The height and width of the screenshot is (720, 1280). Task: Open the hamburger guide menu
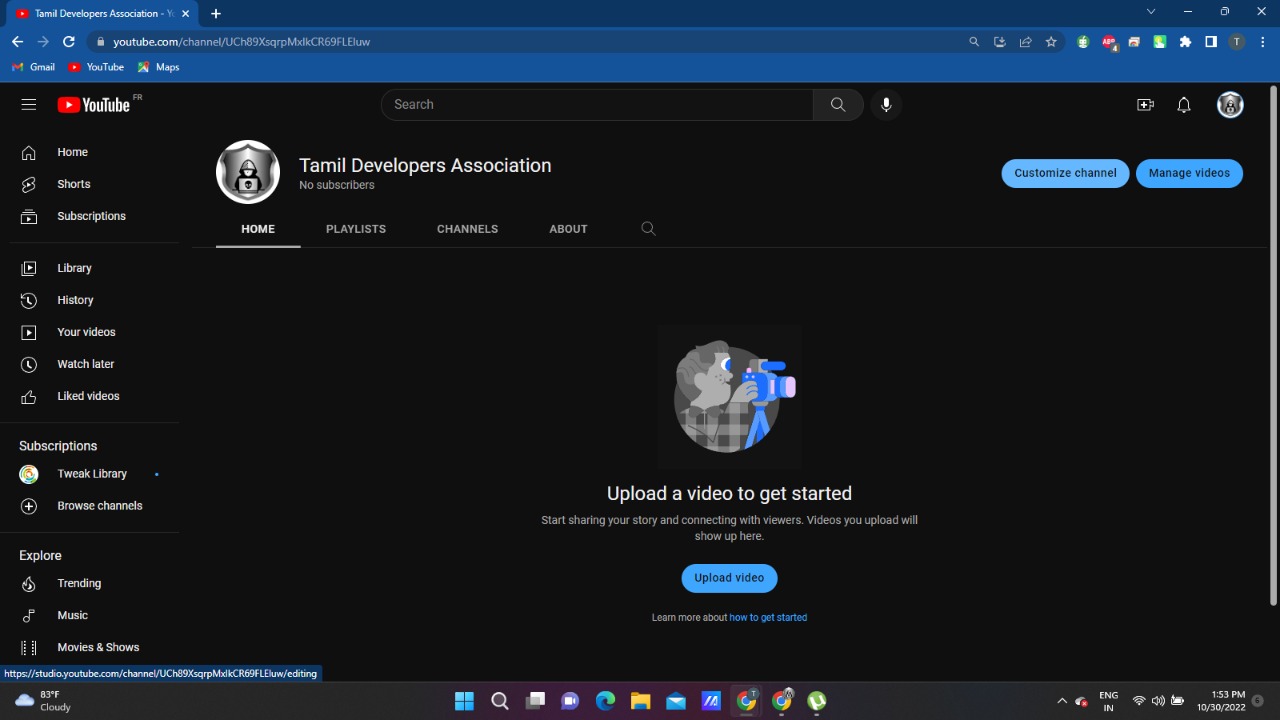click(x=29, y=104)
